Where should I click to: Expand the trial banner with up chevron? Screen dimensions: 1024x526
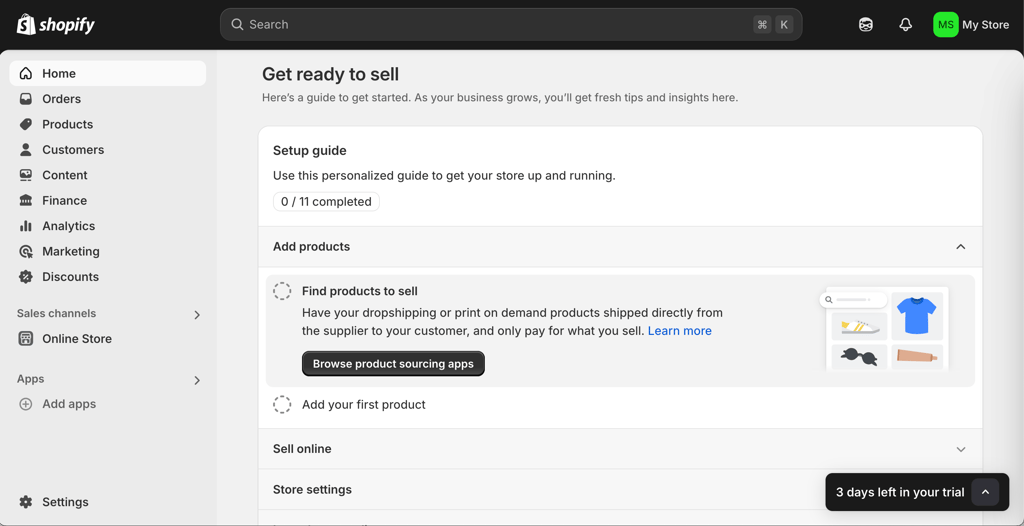pos(985,492)
